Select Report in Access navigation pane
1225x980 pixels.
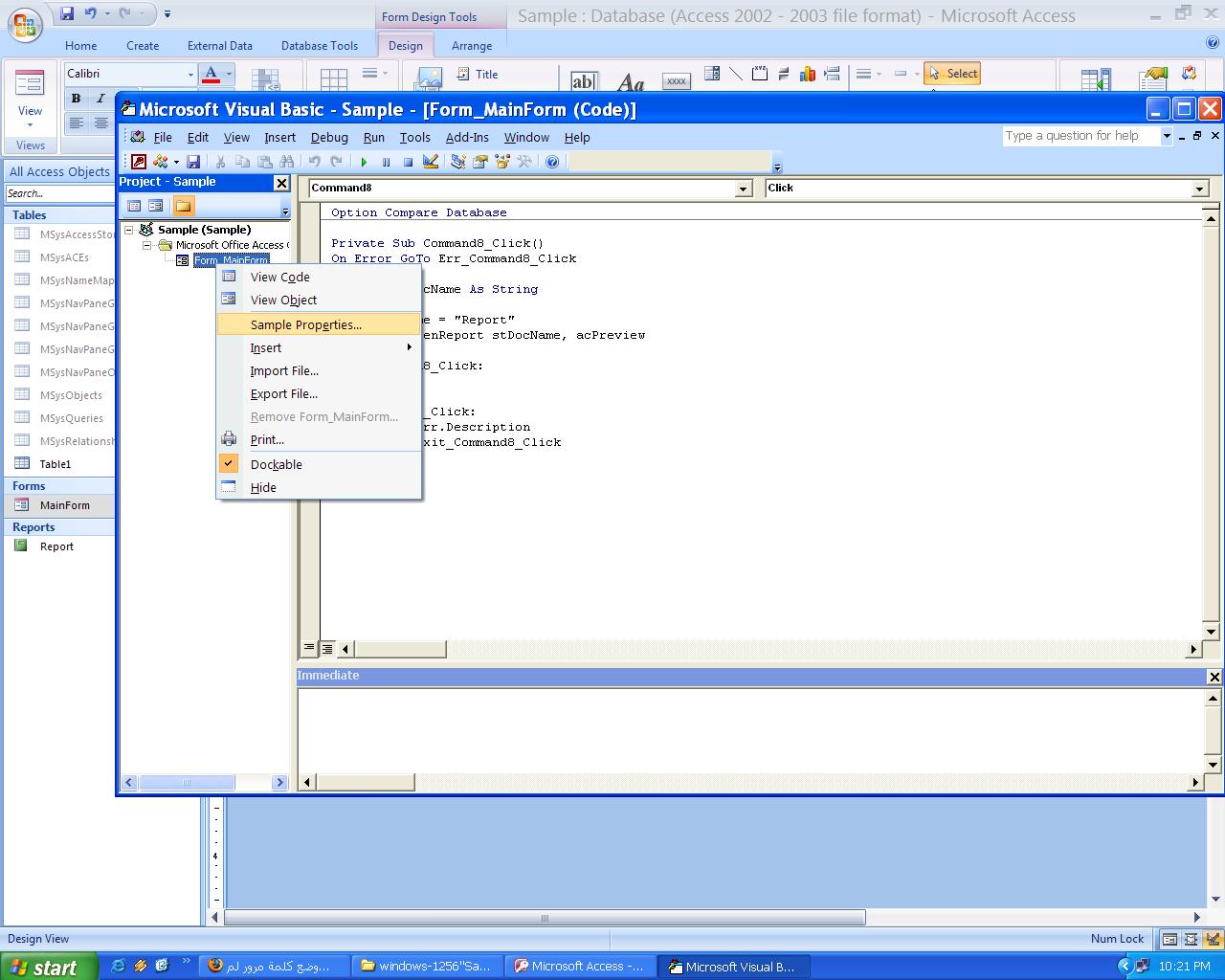59,546
